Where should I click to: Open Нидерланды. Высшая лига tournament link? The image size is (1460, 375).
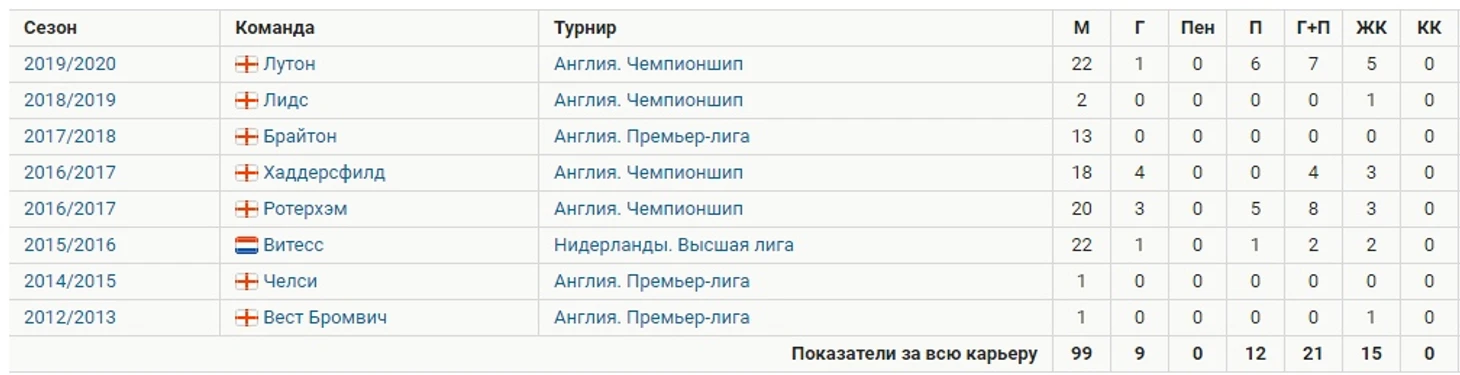[x=674, y=245]
